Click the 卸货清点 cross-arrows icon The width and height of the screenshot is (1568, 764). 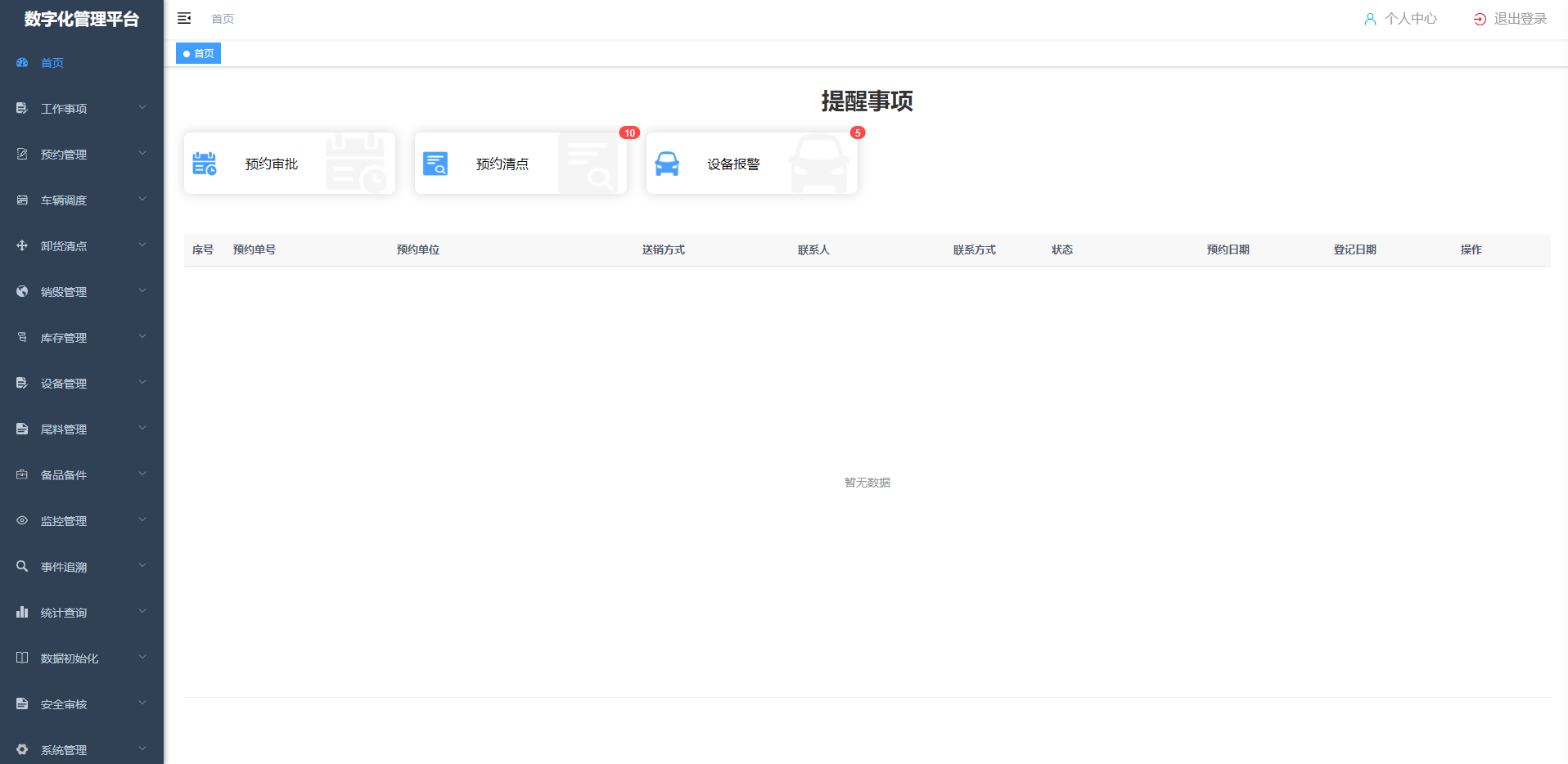click(x=22, y=245)
